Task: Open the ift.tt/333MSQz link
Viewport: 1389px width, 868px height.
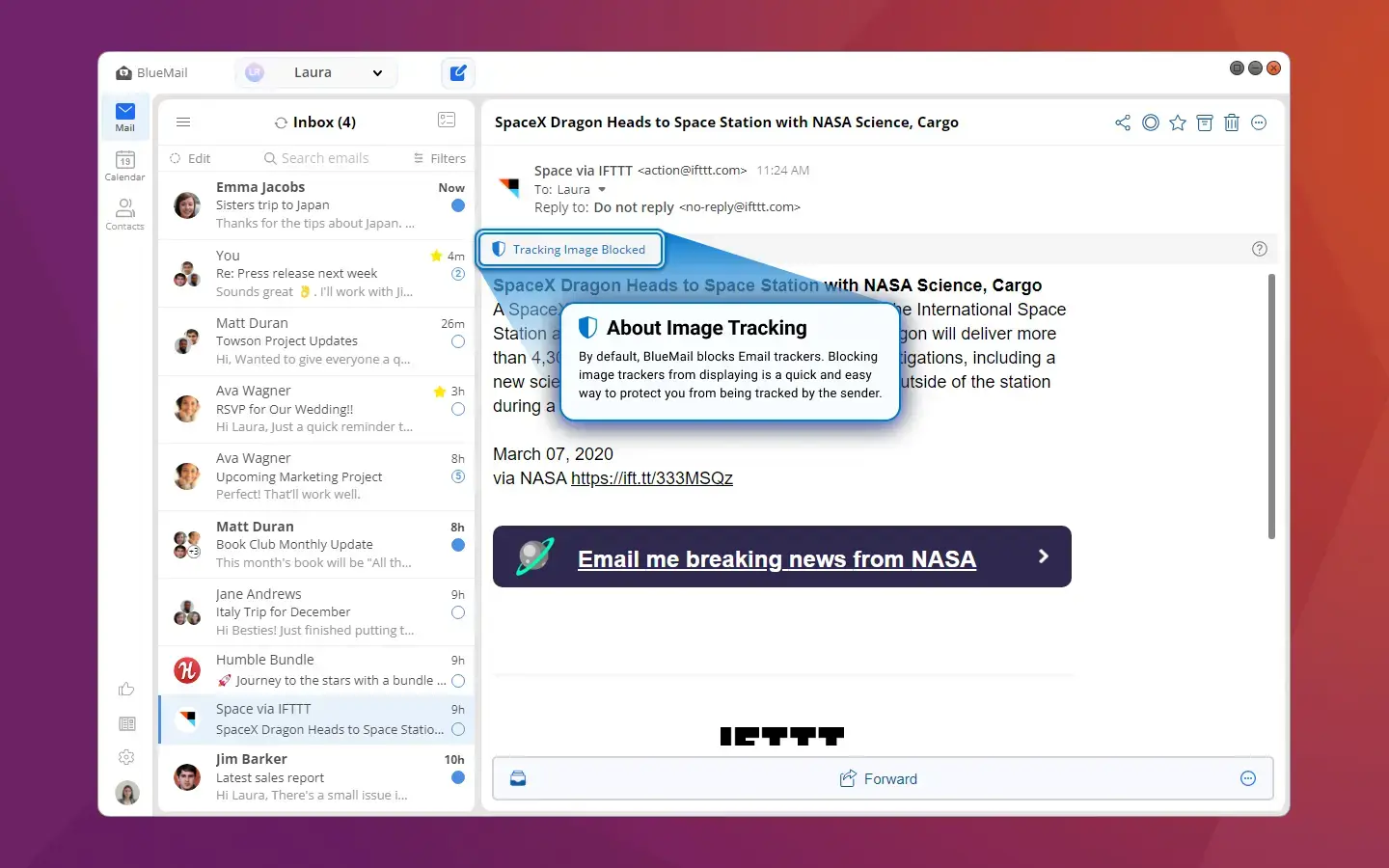Action: (652, 478)
